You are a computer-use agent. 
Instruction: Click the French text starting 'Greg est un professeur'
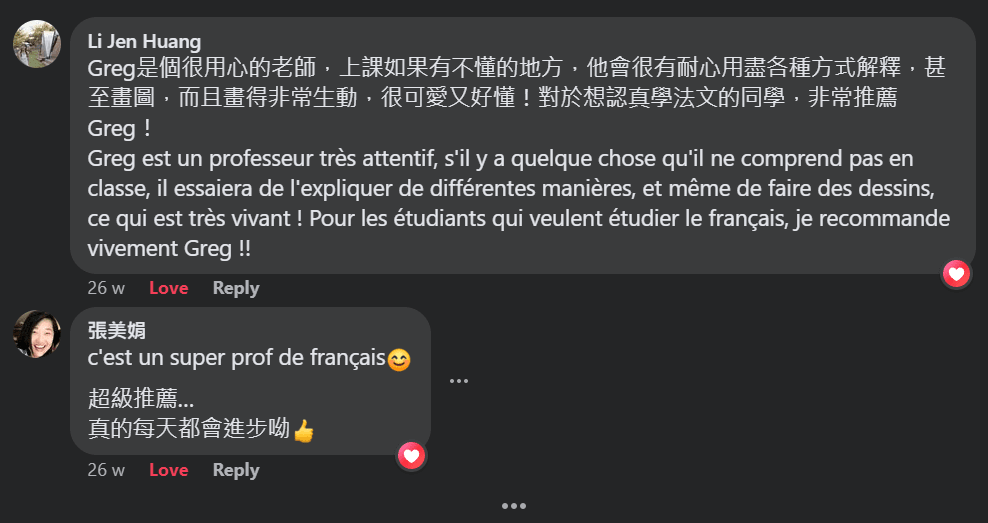519,204
